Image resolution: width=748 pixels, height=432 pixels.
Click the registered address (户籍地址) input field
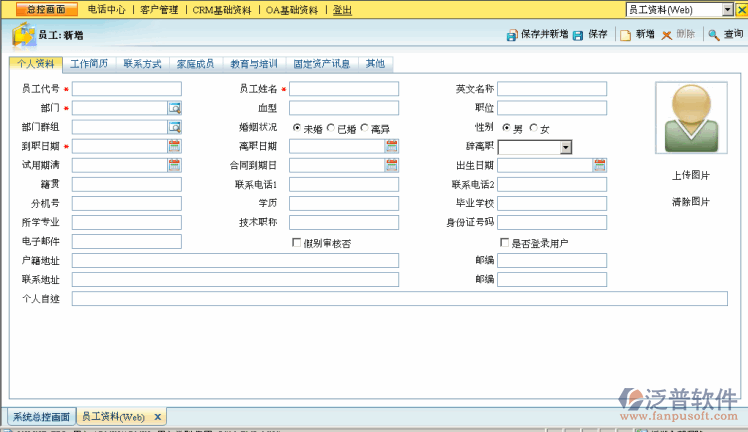235,260
